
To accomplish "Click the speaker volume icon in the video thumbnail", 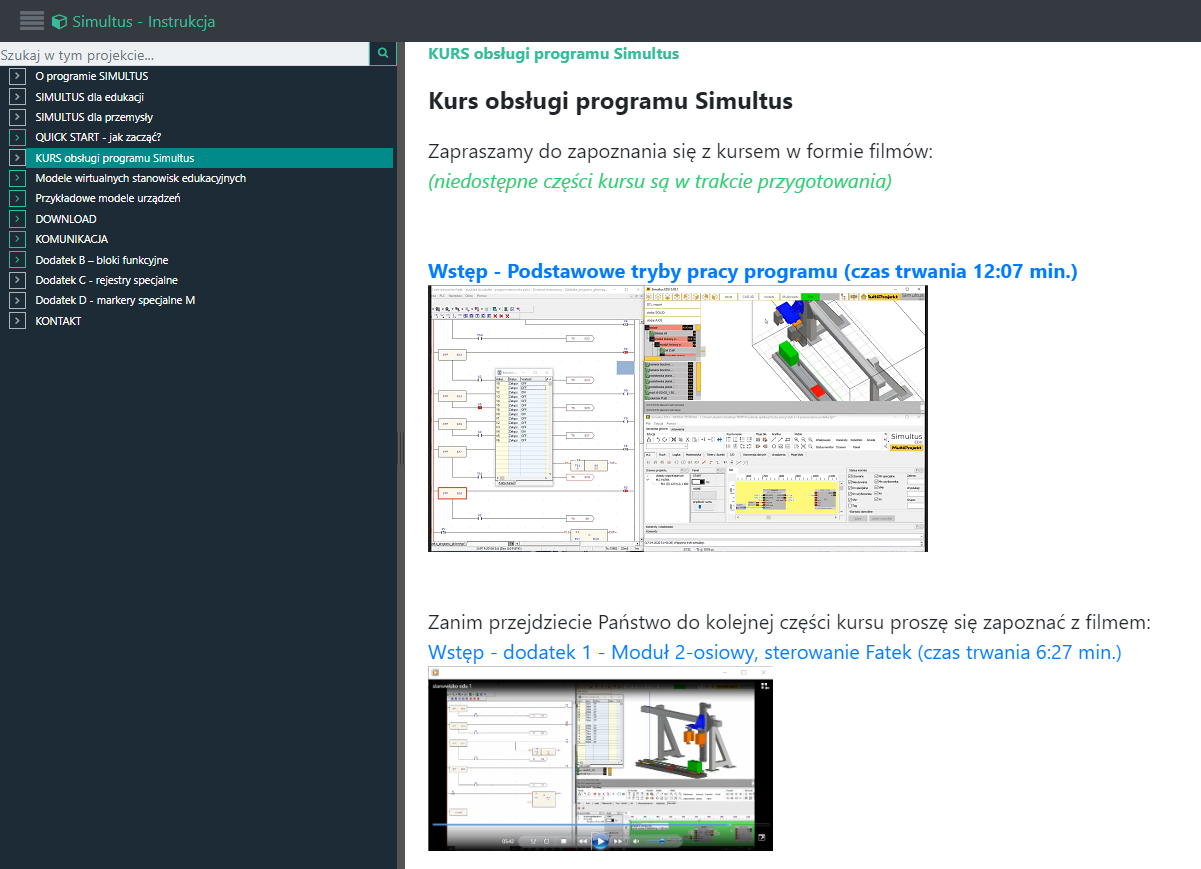I will pyautogui.click(x=636, y=841).
